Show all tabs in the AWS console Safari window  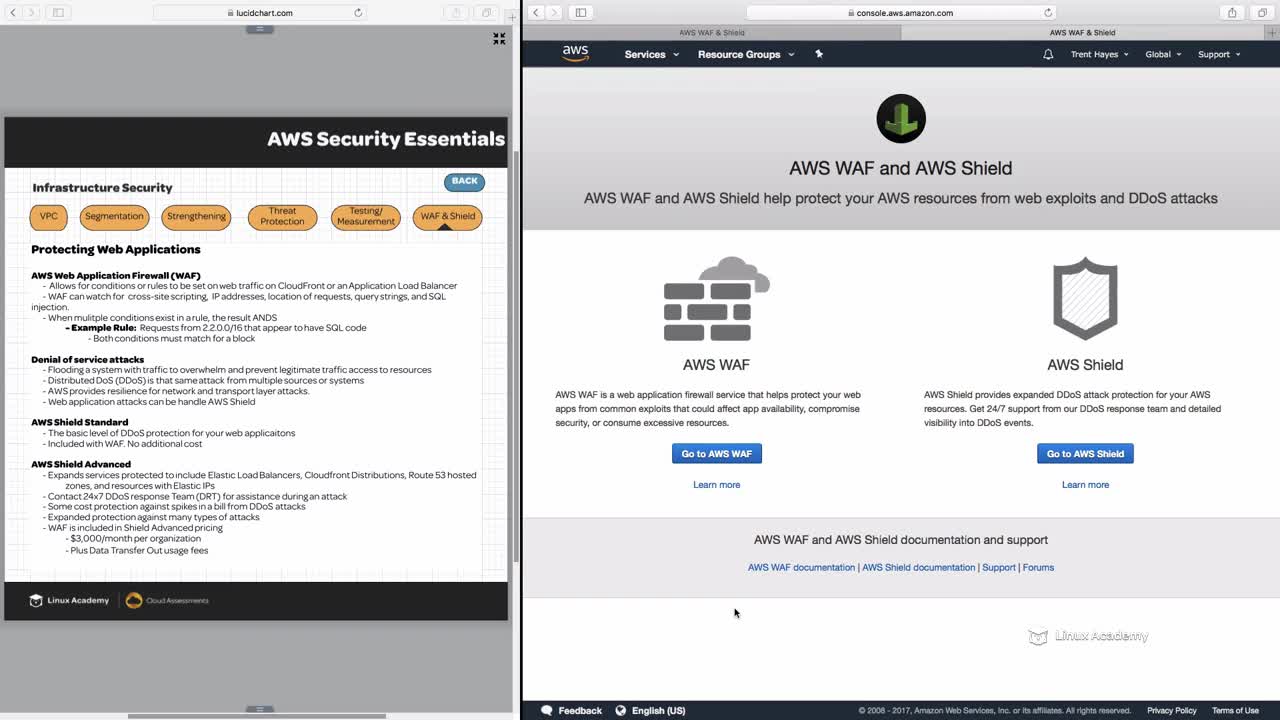(x=1262, y=13)
